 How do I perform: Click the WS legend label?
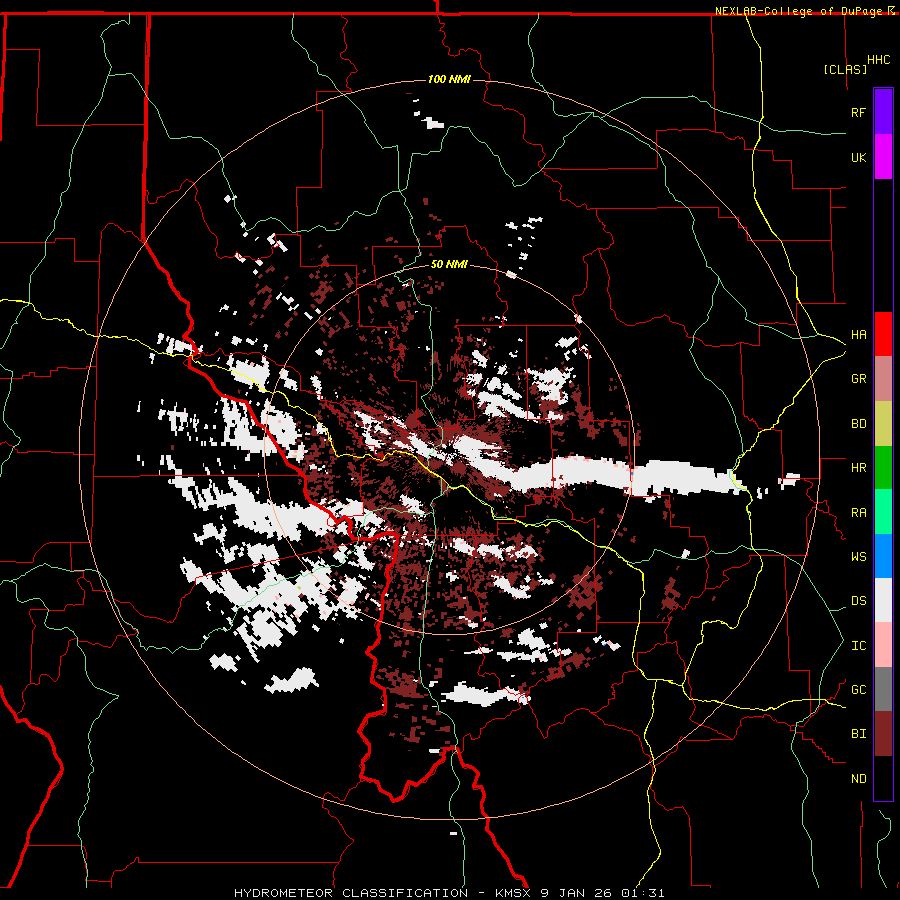[858, 557]
